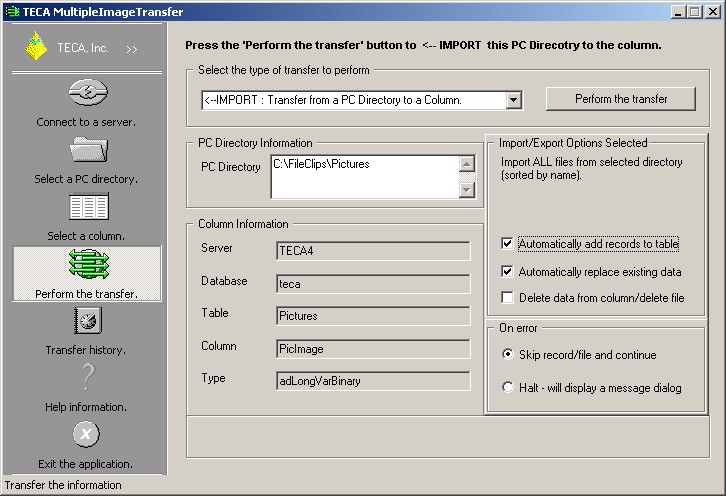Click 'Connect to a server.' label

[x=86, y=122]
